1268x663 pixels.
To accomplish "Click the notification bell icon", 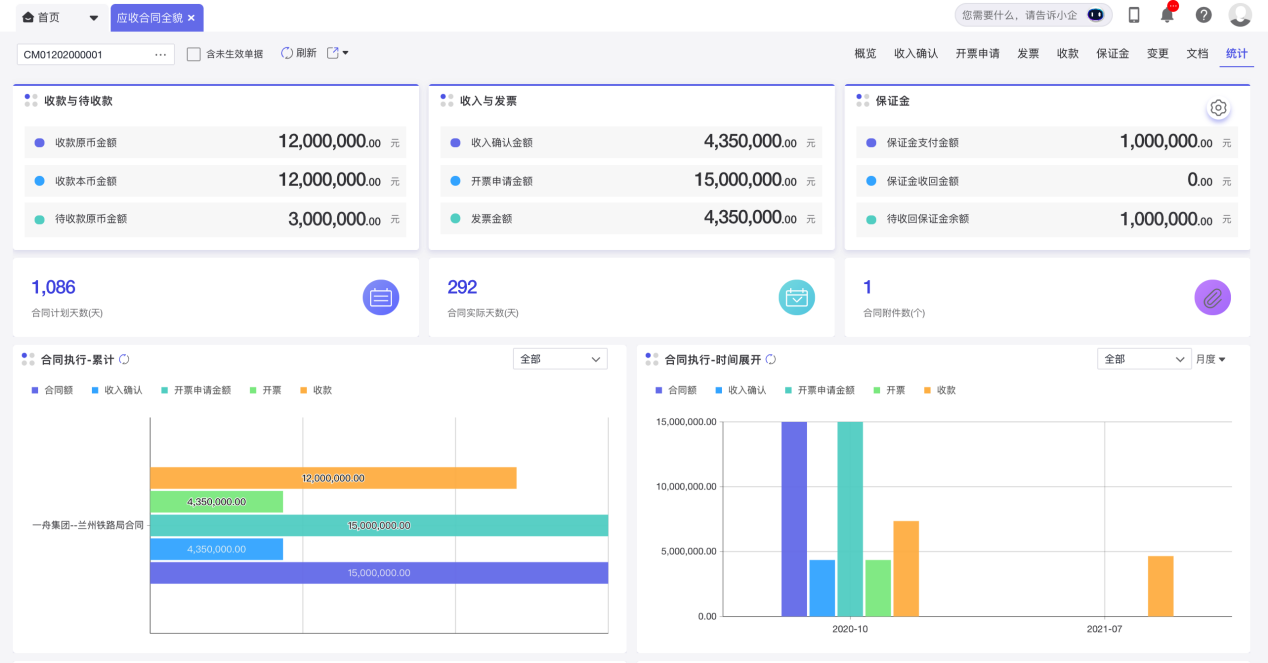I will (1167, 15).
